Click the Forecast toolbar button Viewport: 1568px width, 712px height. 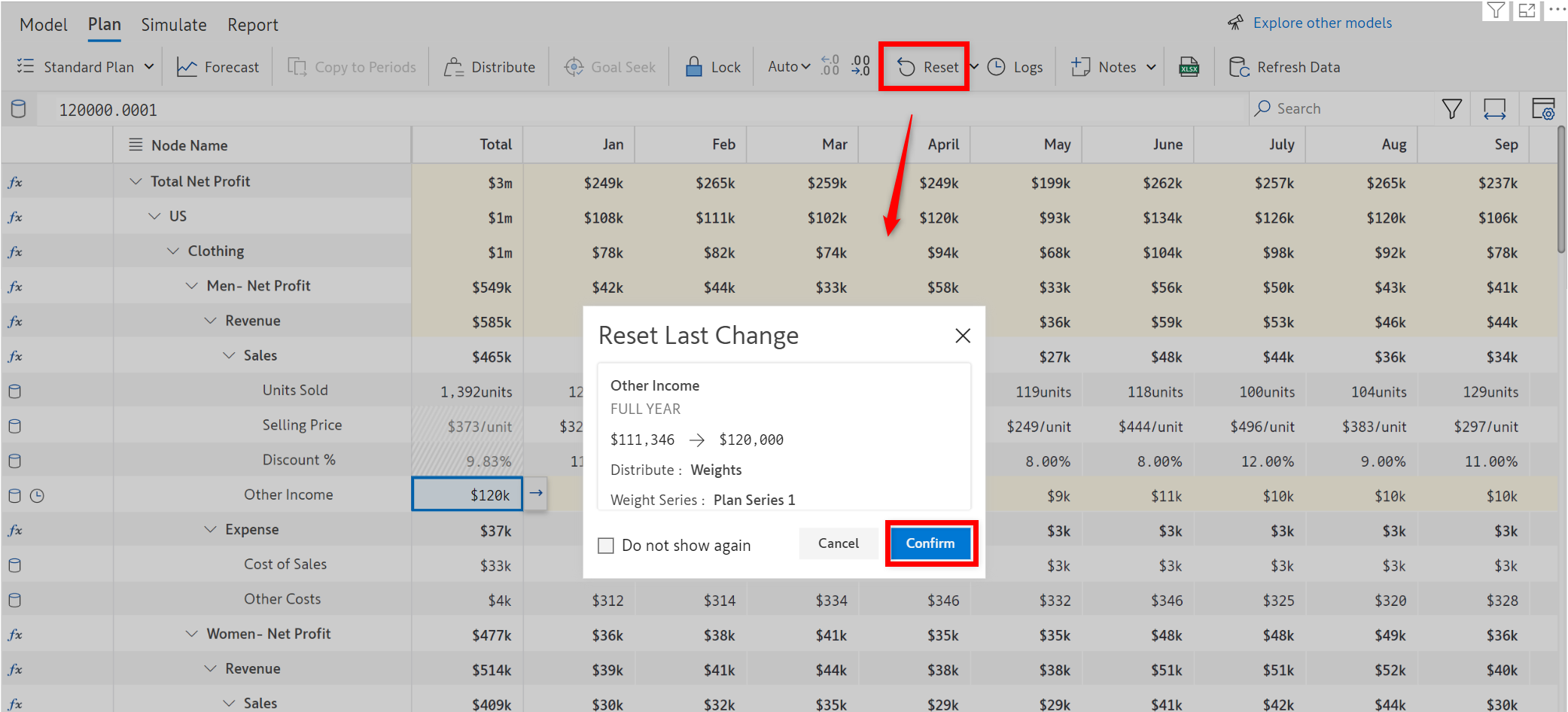tap(218, 67)
